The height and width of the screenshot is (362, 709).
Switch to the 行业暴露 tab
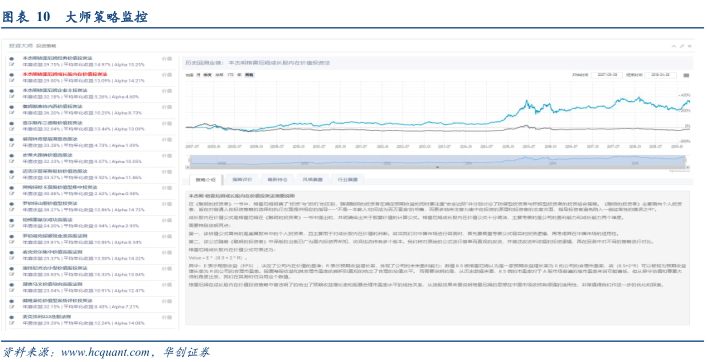point(347,180)
